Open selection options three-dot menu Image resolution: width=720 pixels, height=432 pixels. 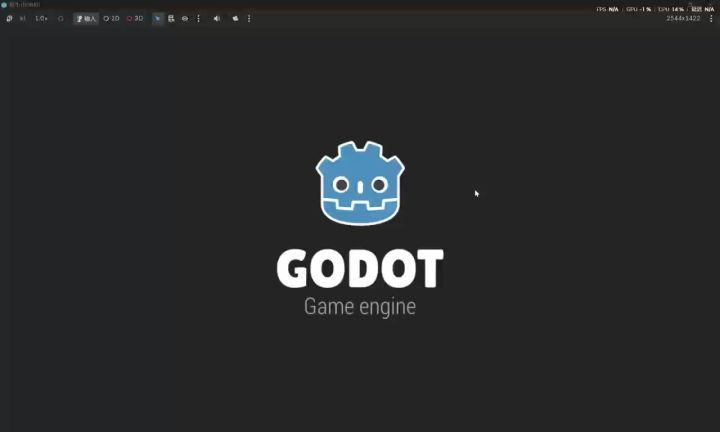[x=198, y=18]
